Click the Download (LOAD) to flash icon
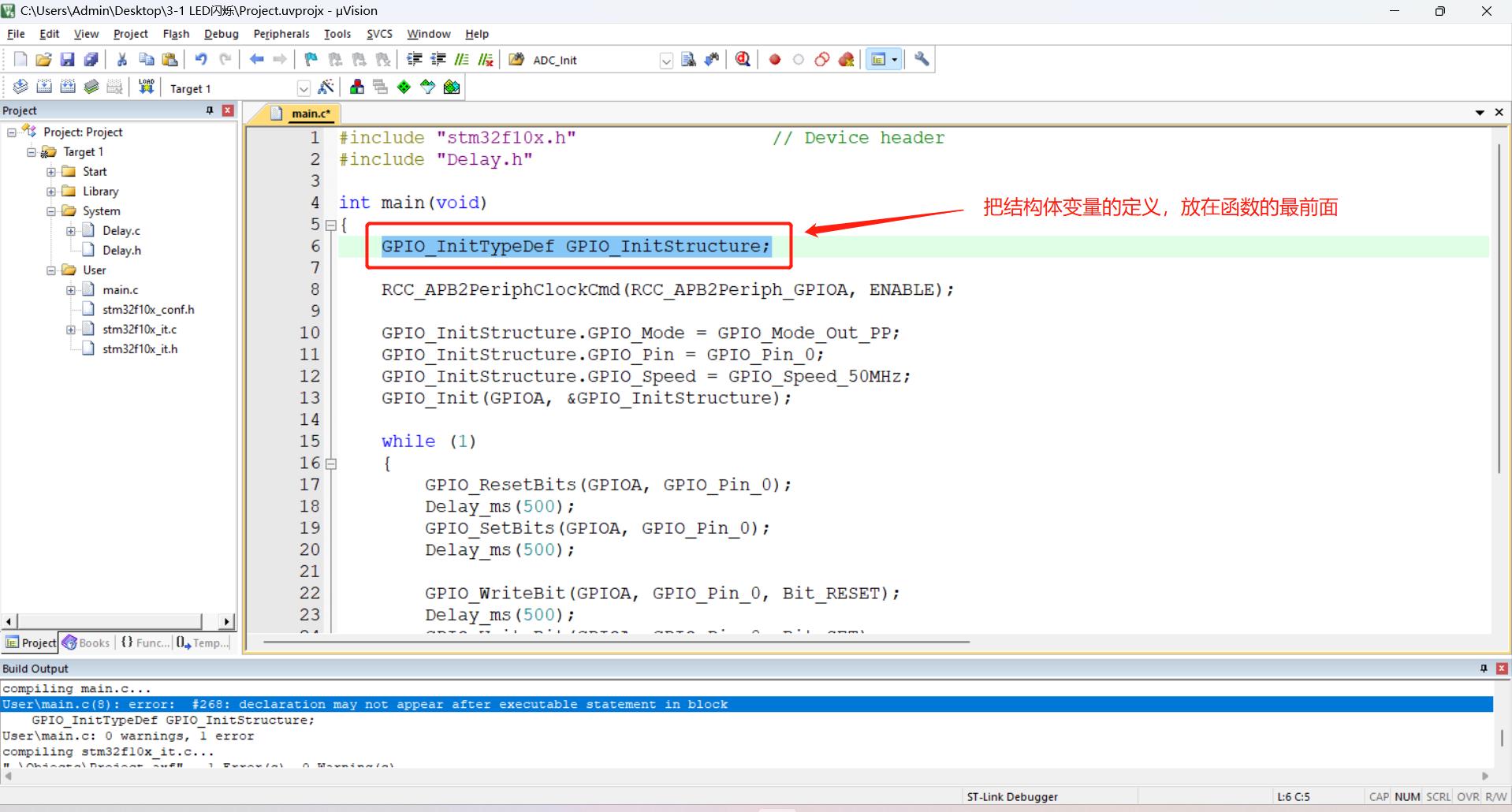Viewport: 1512px width, 812px height. pyautogui.click(x=146, y=88)
